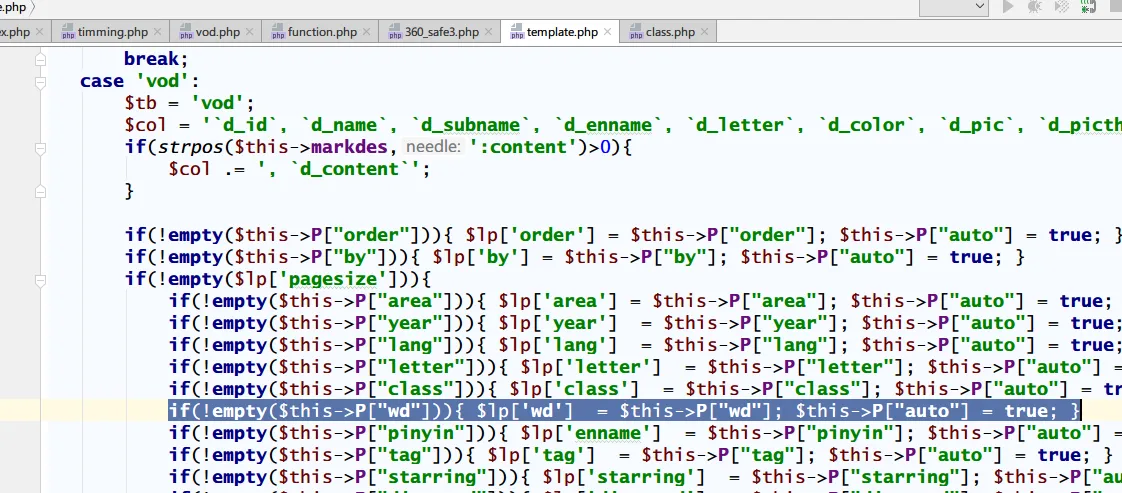Collapse the strpos if-block fold marker
Screen dimensions: 1122x493
pos(41,148)
